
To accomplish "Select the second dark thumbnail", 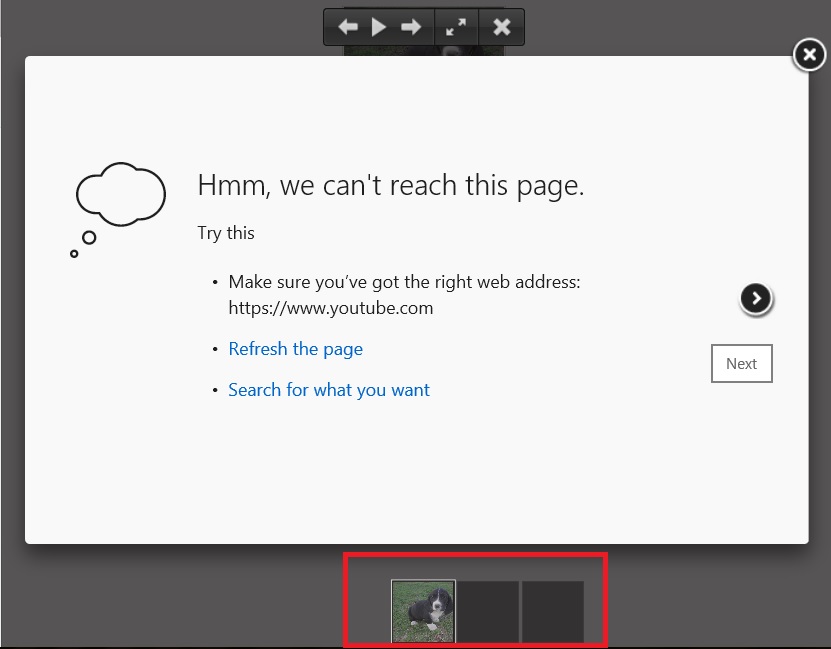I will click(x=488, y=611).
